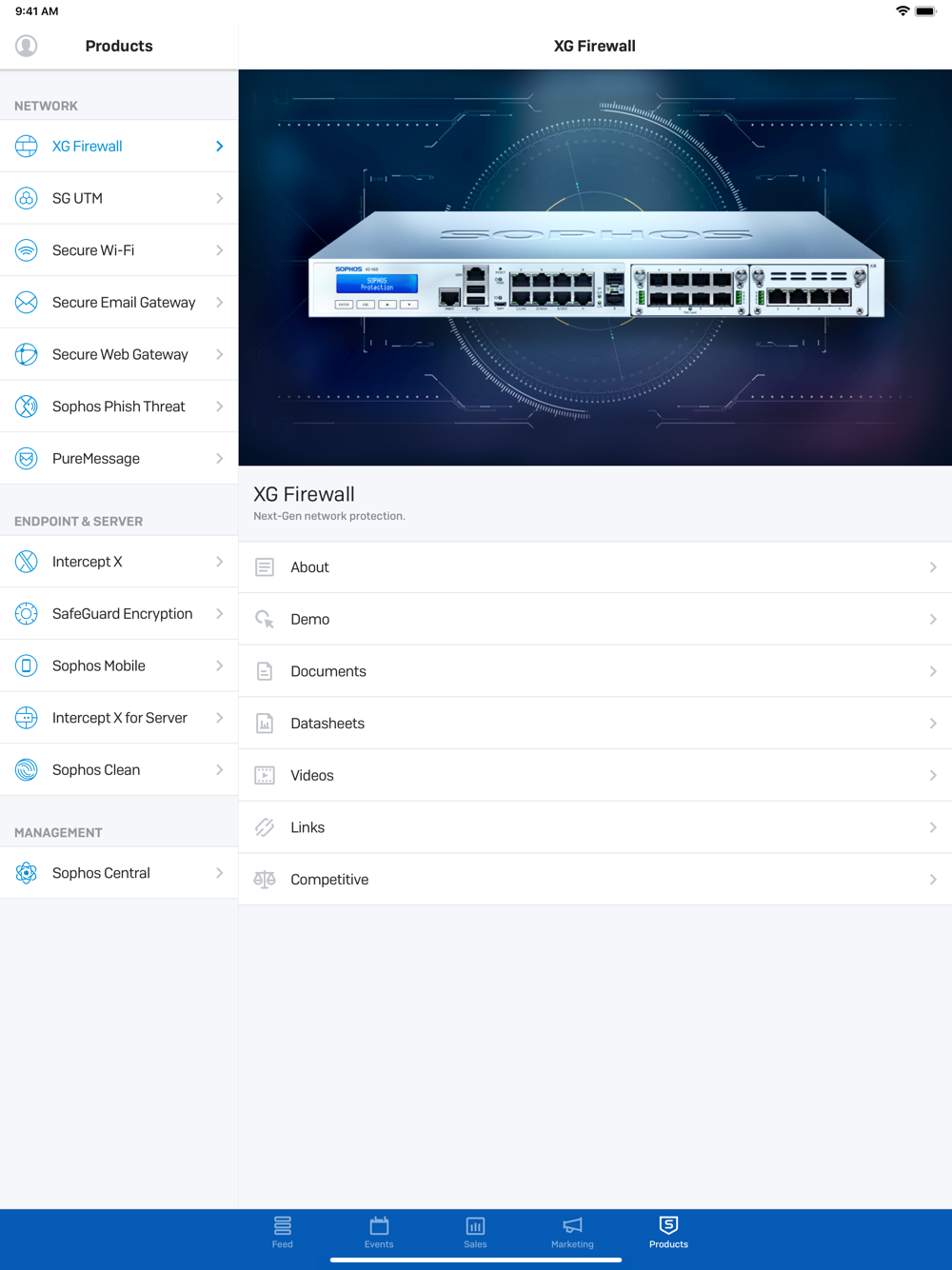Click the SafeGuard Encryption icon
The image size is (952, 1270).
(27, 614)
